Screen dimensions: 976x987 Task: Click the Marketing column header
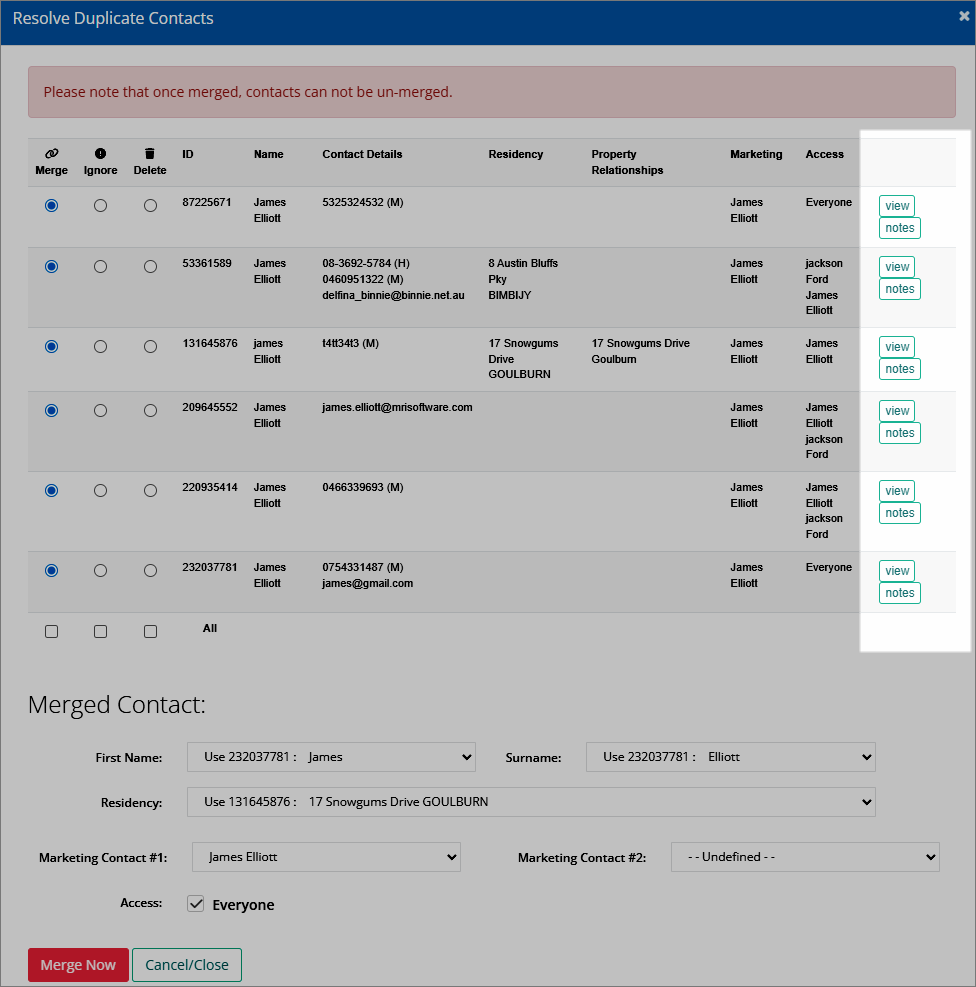point(756,154)
